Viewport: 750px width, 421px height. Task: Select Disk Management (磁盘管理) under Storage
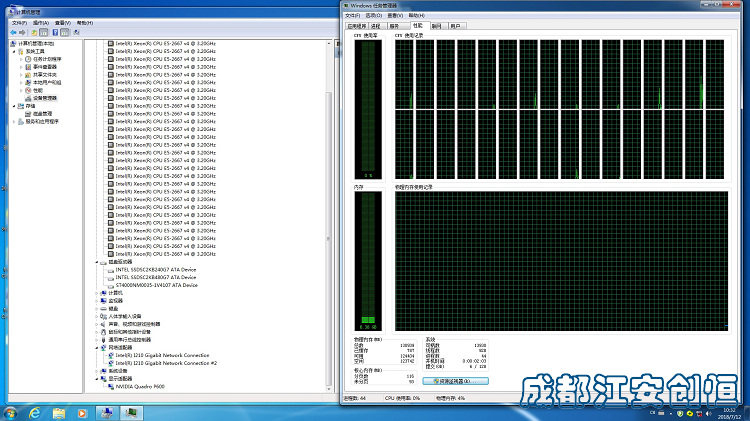coord(42,114)
